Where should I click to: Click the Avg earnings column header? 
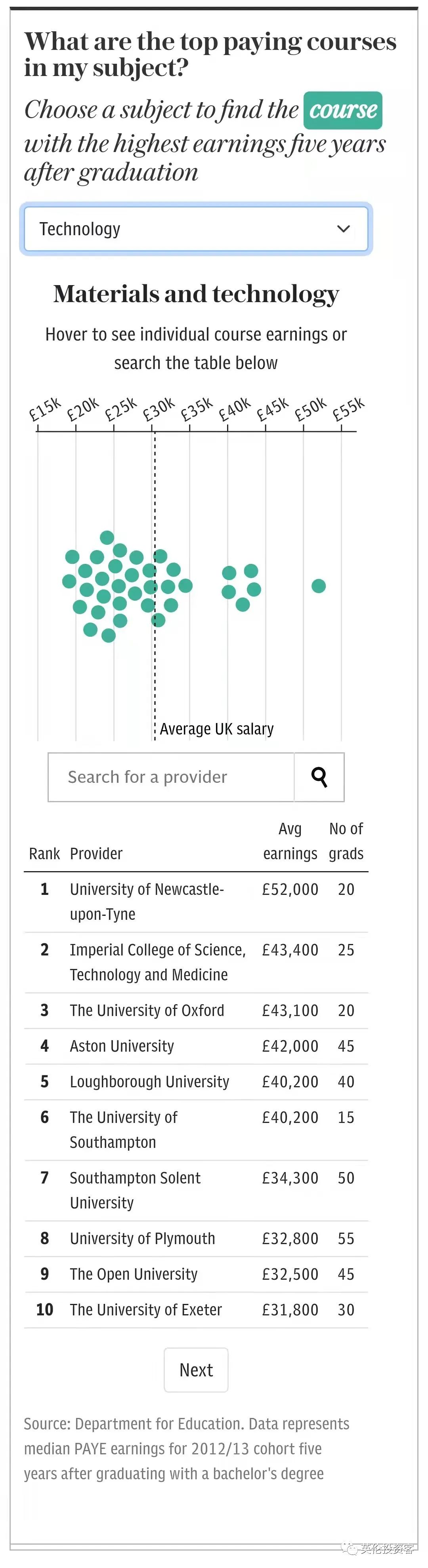tap(290, 841)
